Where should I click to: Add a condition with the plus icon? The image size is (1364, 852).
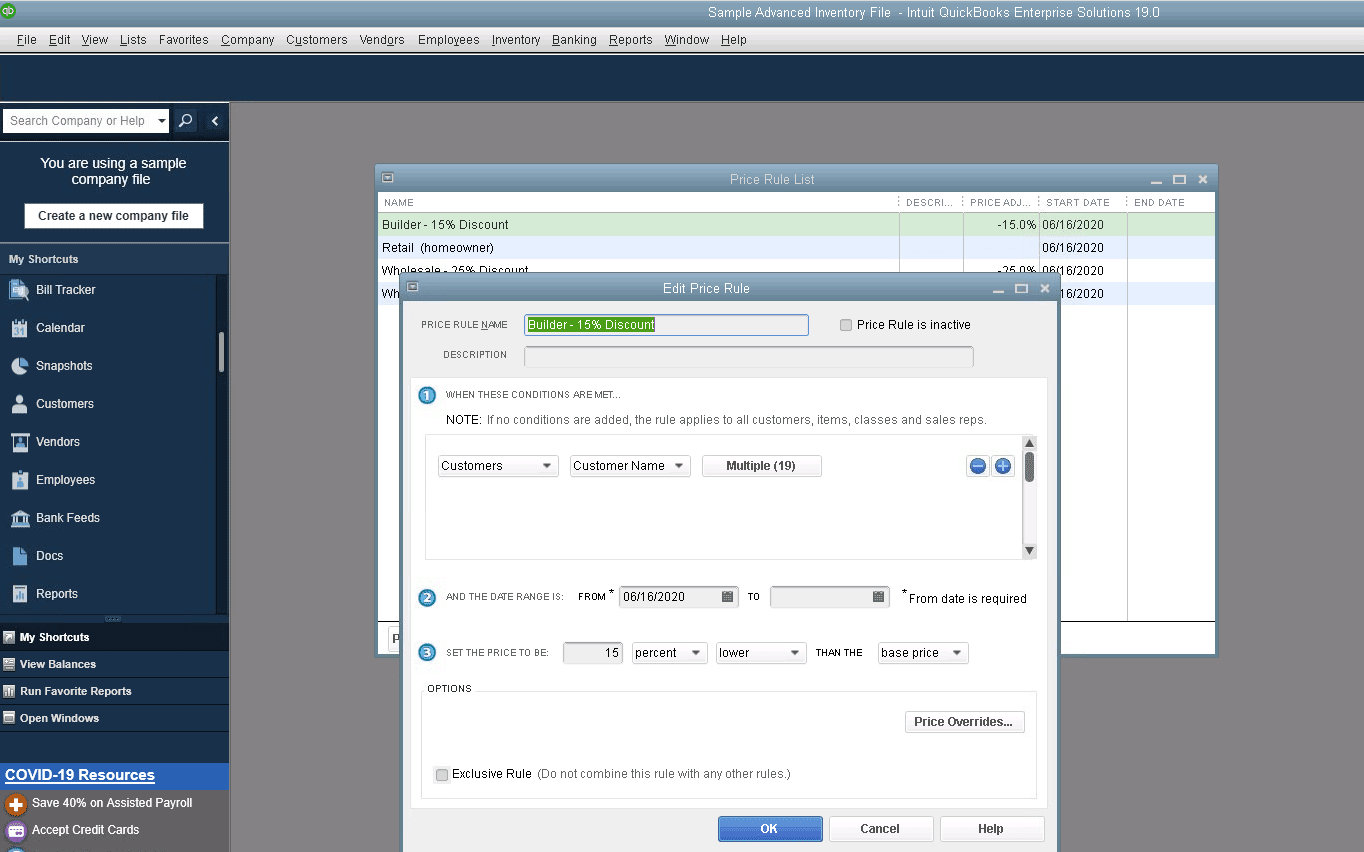click(x=1003, y=465)
